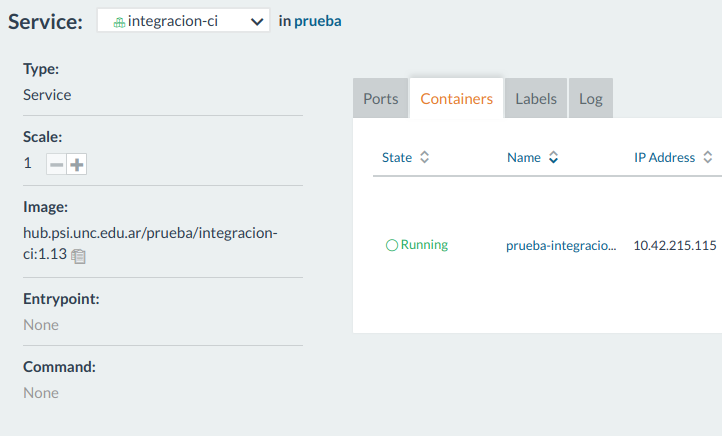Image resolution: width=722 pixels, height=436 pixels.
Task: Go to the prueba stack link
Action: [318, 21]
